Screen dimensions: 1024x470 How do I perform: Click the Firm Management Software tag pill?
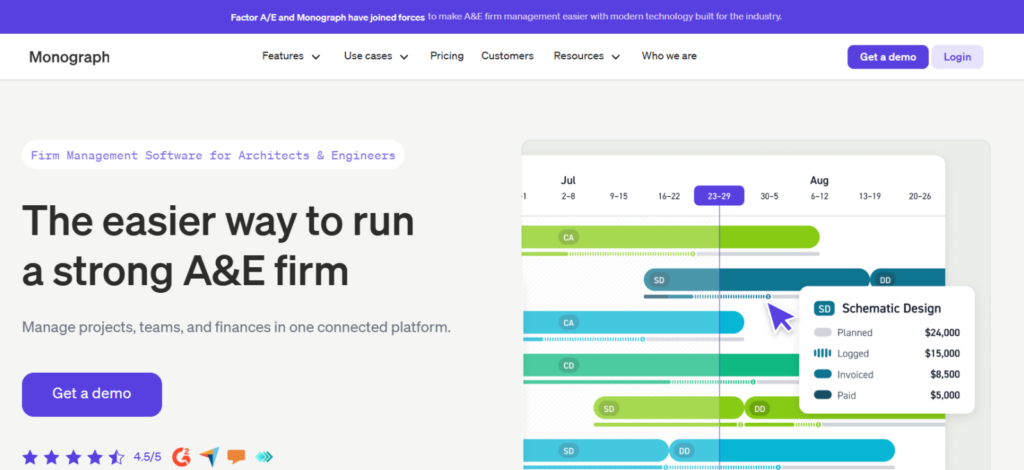[x=213, y=155]
